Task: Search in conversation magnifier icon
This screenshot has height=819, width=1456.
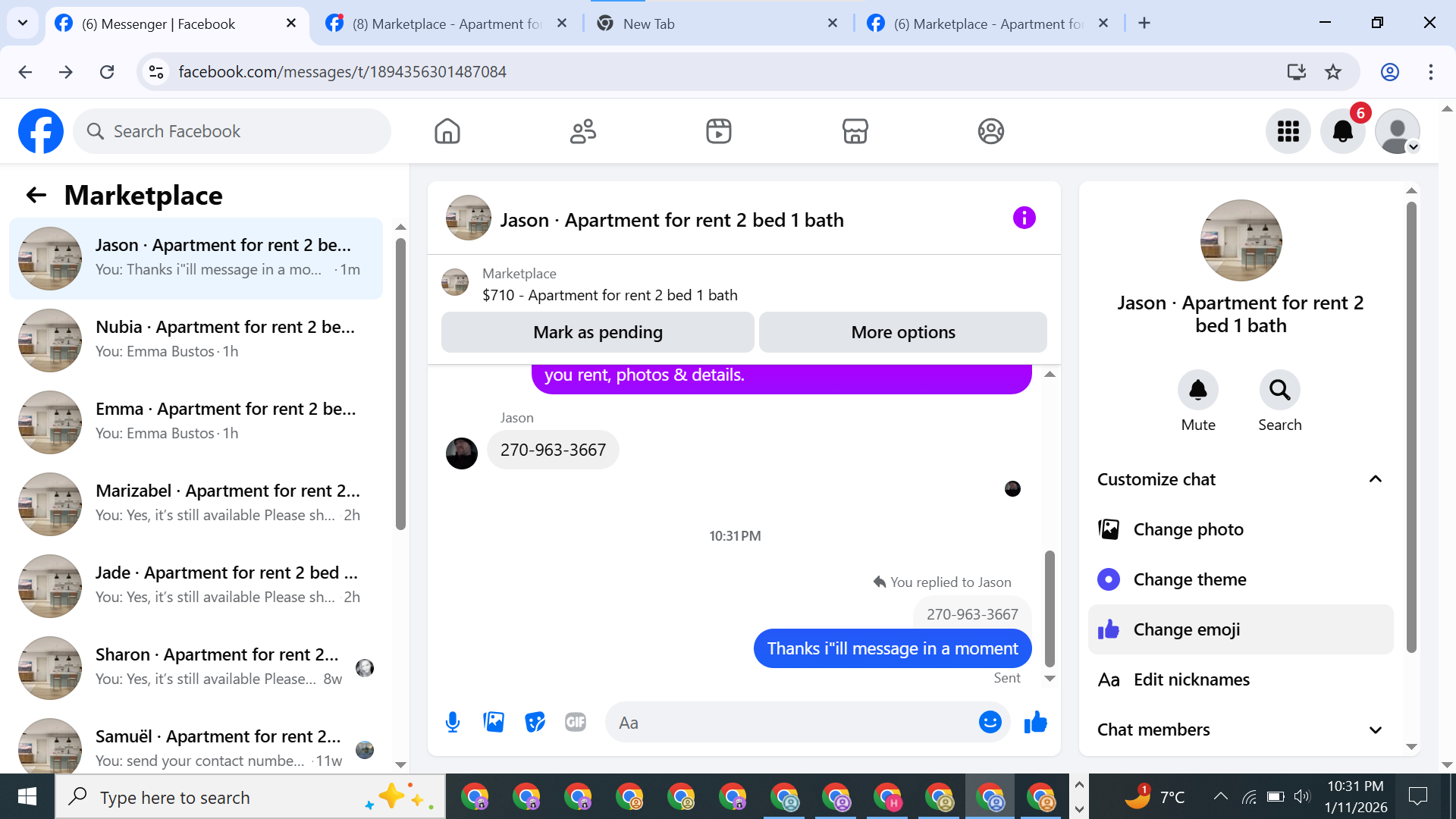Action: tap(1280, 390)
